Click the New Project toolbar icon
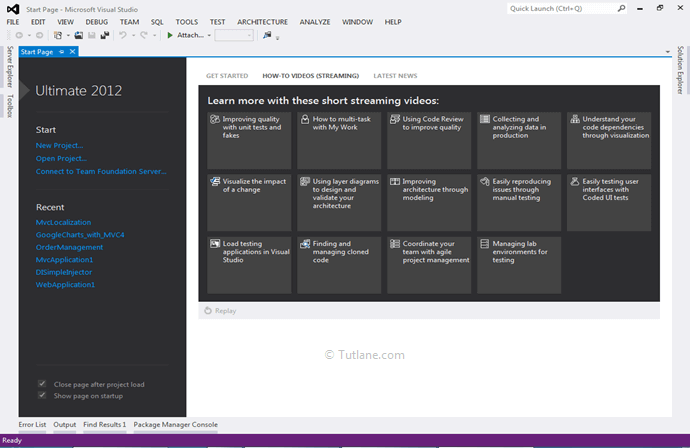The image size is (690, 448). point(58,35)
